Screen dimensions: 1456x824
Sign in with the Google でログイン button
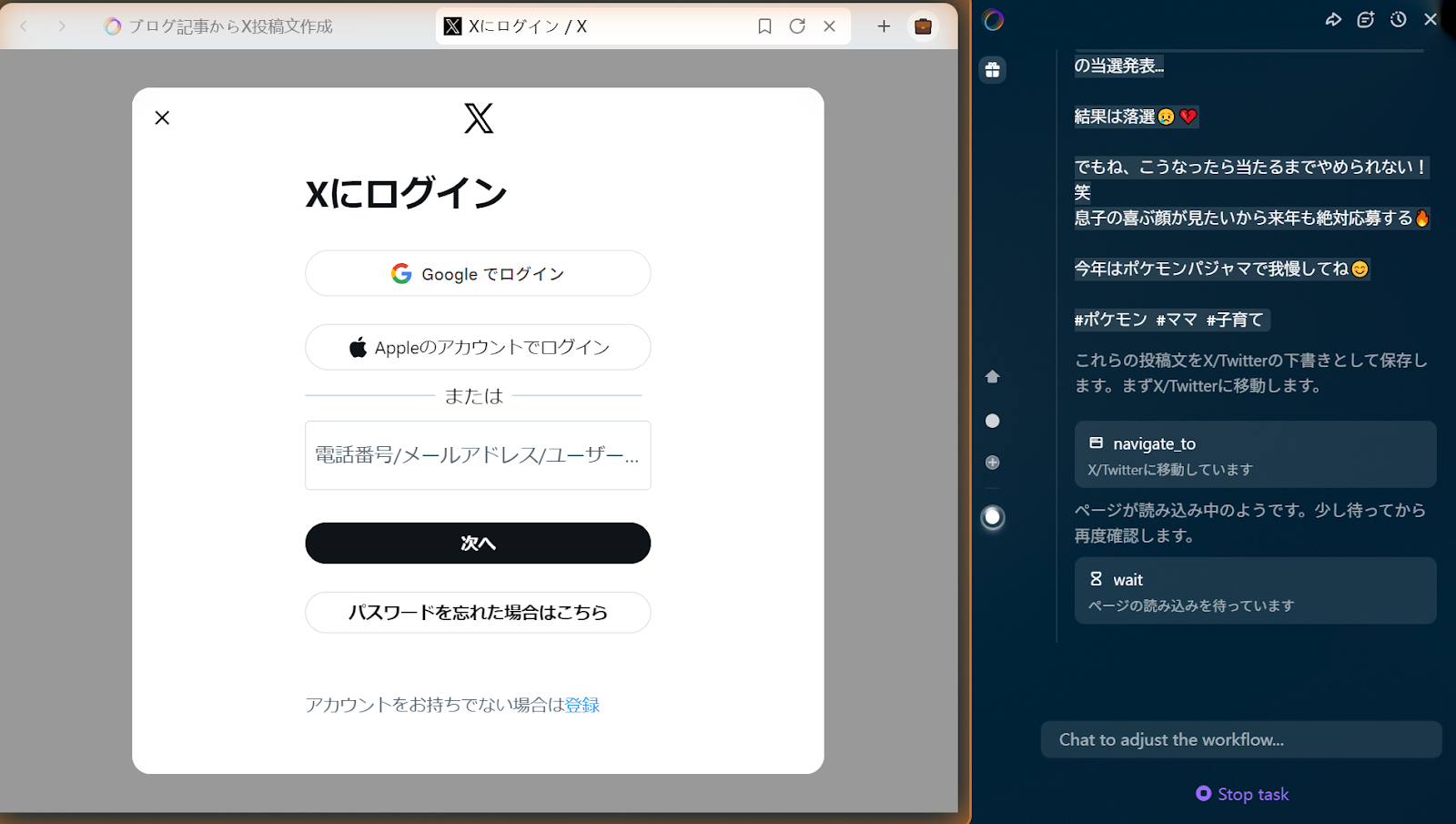click(478, 274)
